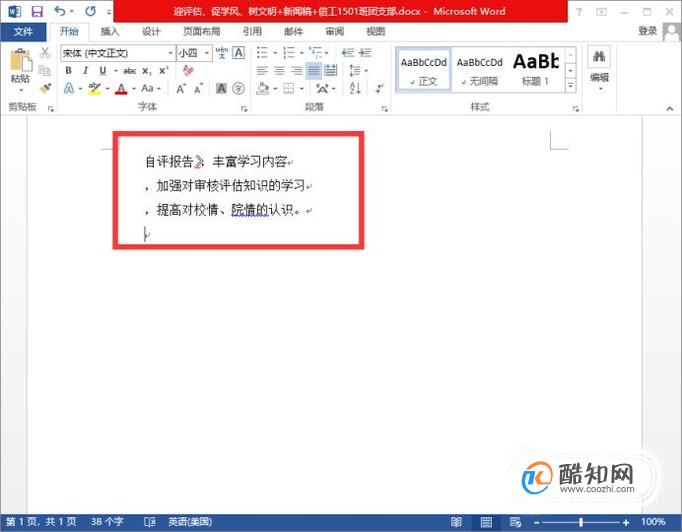Center align text
This screenshot has width=682, height=532.
pos(279,70)
